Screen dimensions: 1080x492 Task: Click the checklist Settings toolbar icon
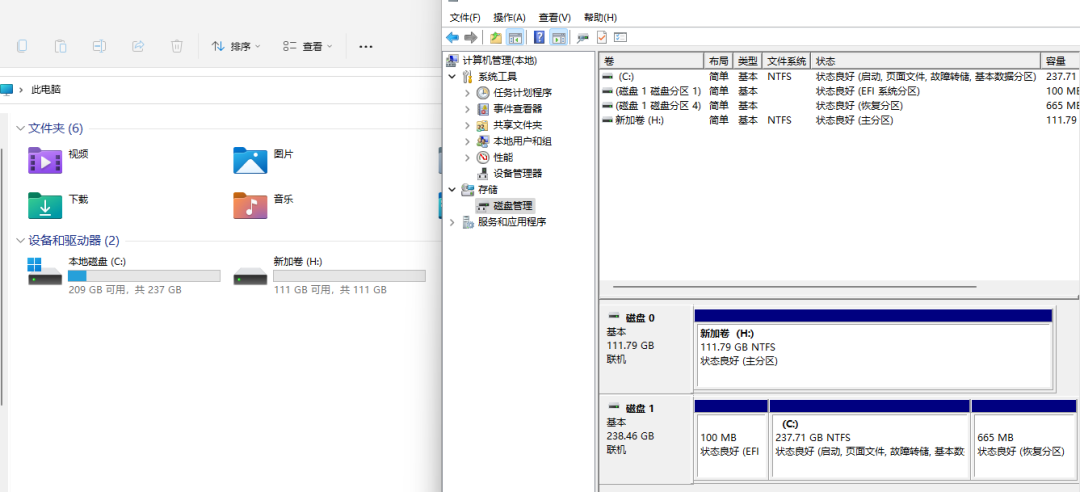621,37
